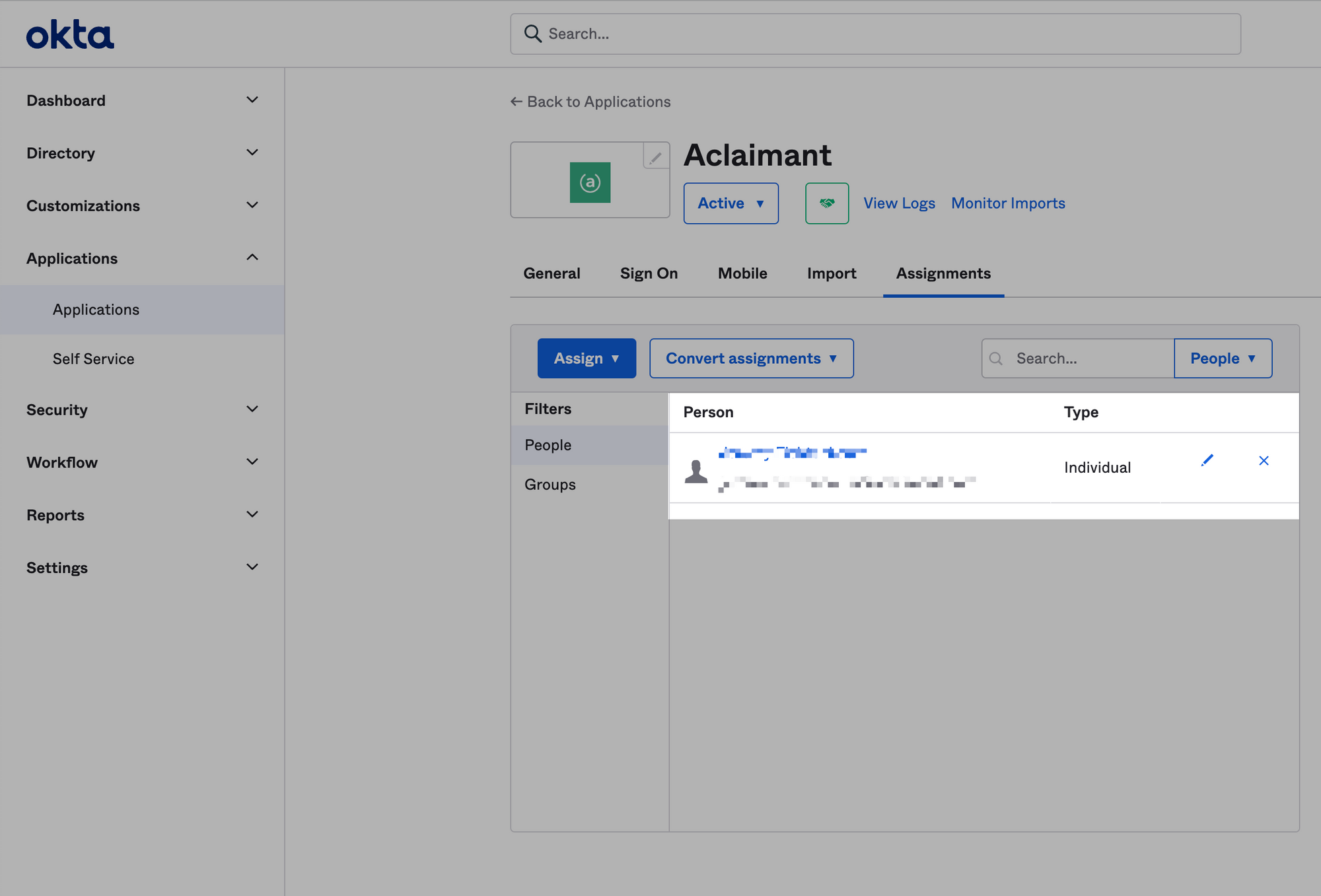Open the Assign dropdown button

587,359
